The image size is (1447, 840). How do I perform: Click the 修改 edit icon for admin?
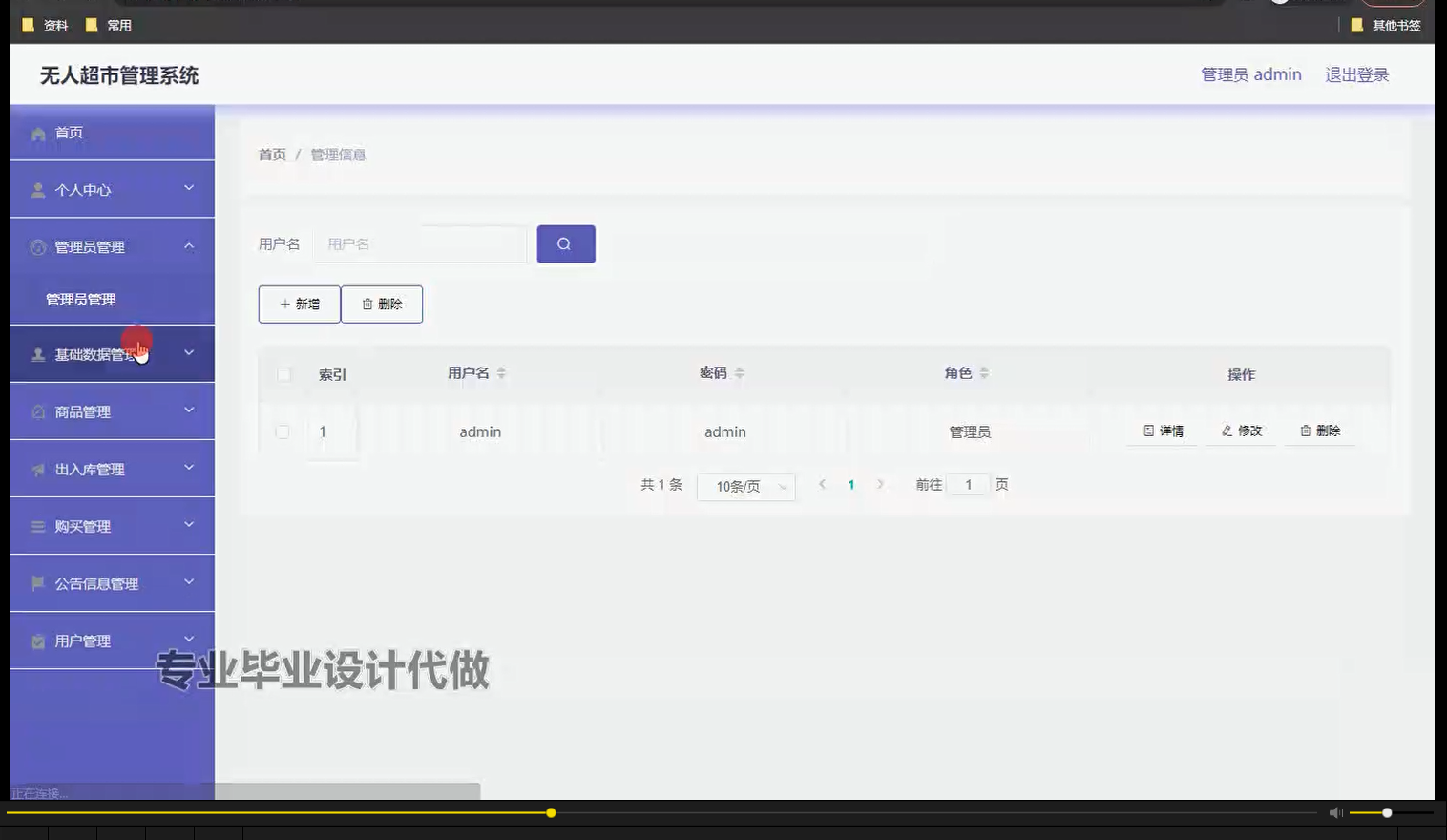click(1227, 430)
